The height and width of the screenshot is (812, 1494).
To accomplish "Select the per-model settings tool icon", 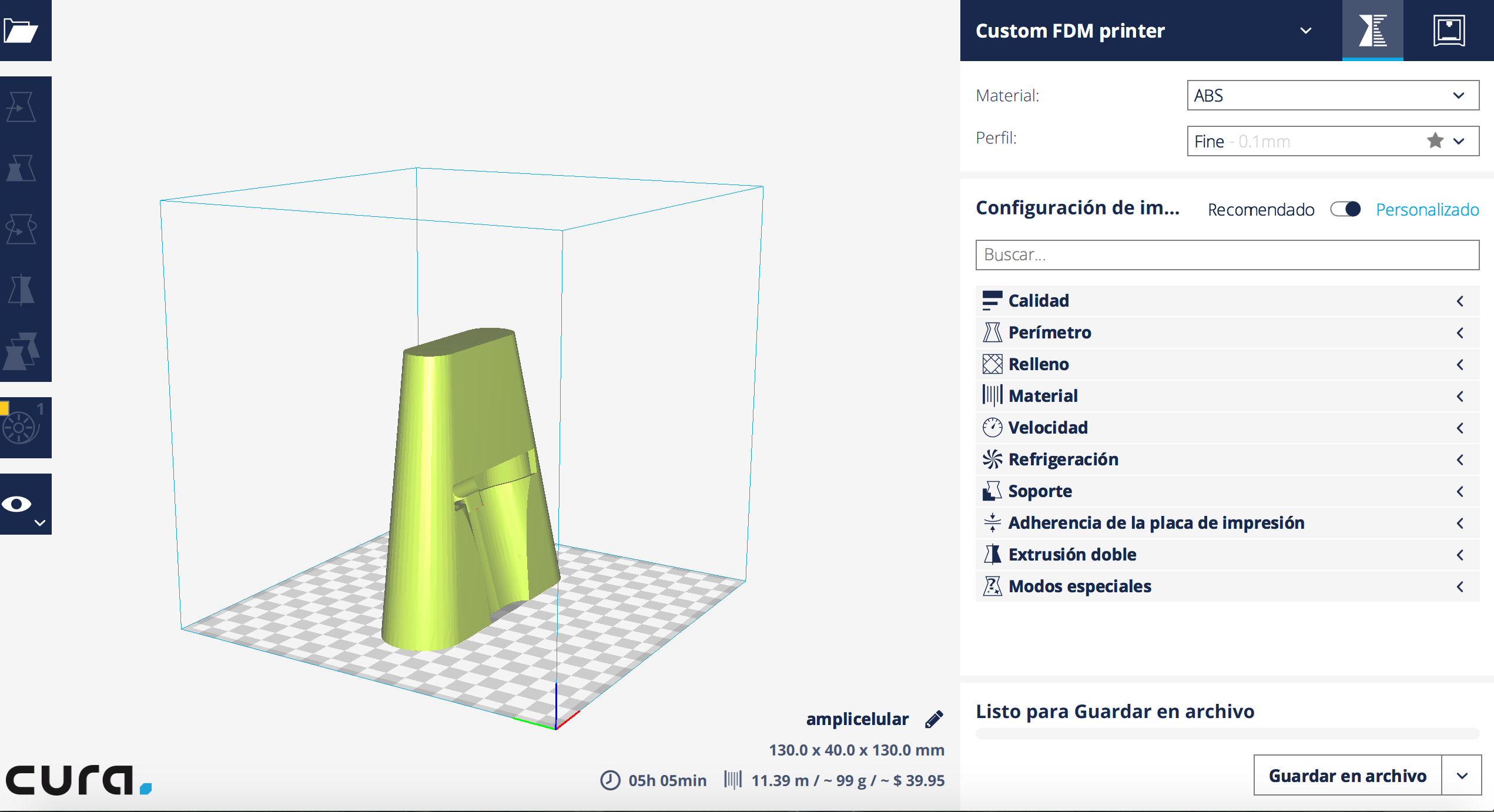I will [21, 351].
